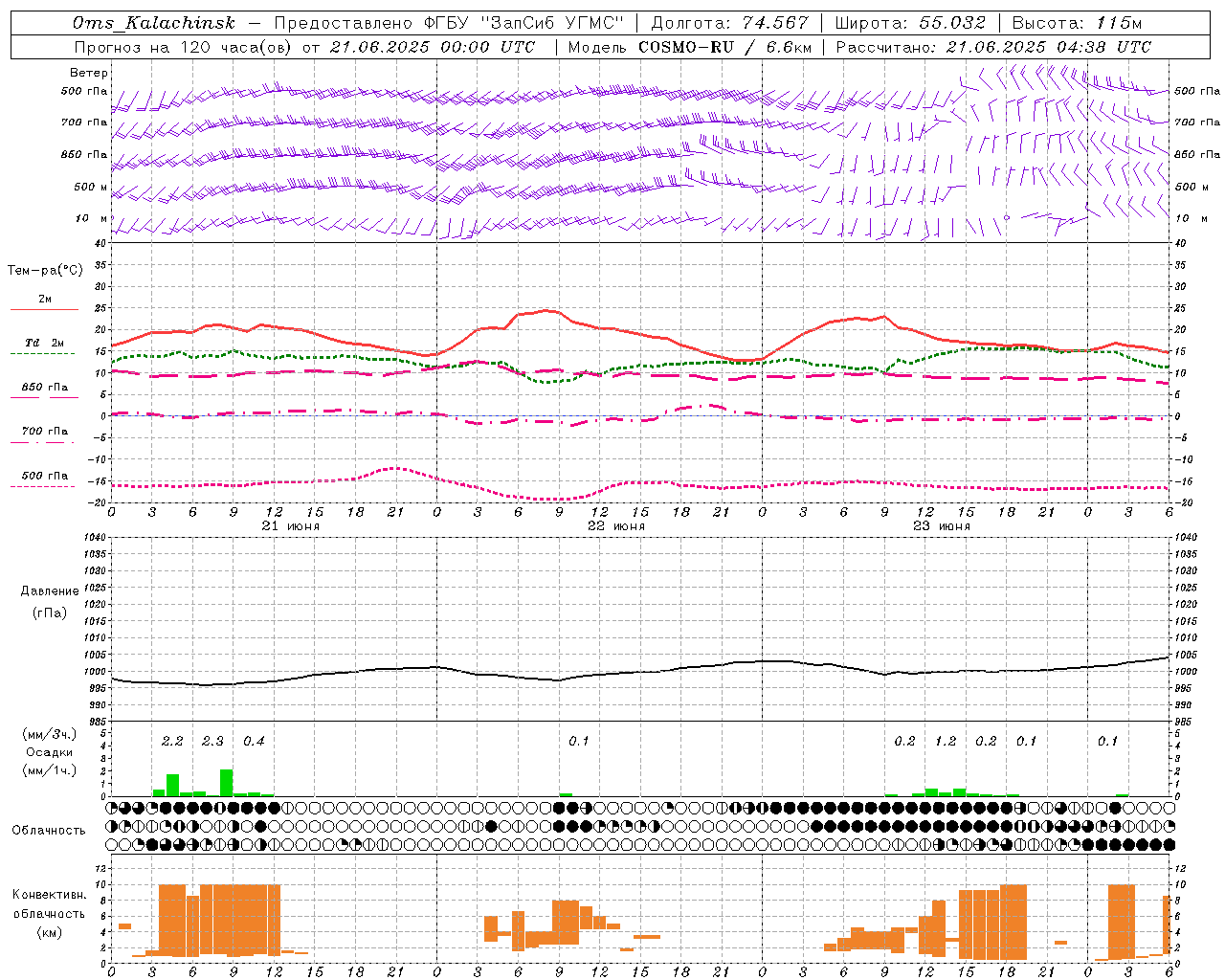Click the 'Конвективн.' convective cloud label

(50, 895)
